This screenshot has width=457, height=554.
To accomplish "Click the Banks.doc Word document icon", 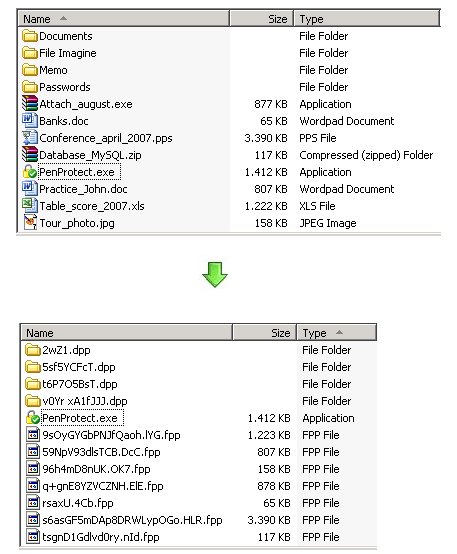I will [30, 121].
